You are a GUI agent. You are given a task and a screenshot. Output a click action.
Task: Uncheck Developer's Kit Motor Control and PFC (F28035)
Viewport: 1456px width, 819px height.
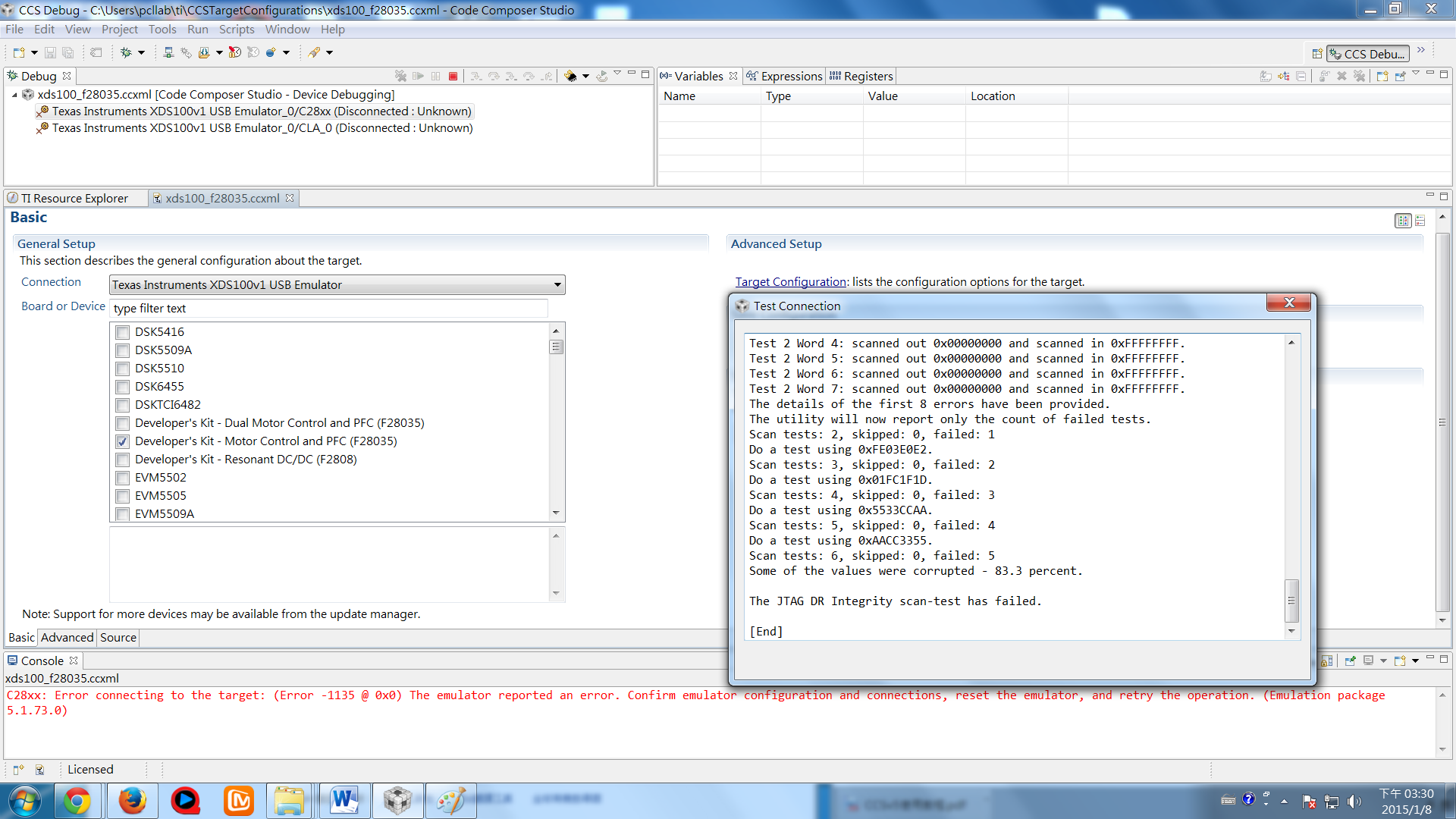[122, 441]
